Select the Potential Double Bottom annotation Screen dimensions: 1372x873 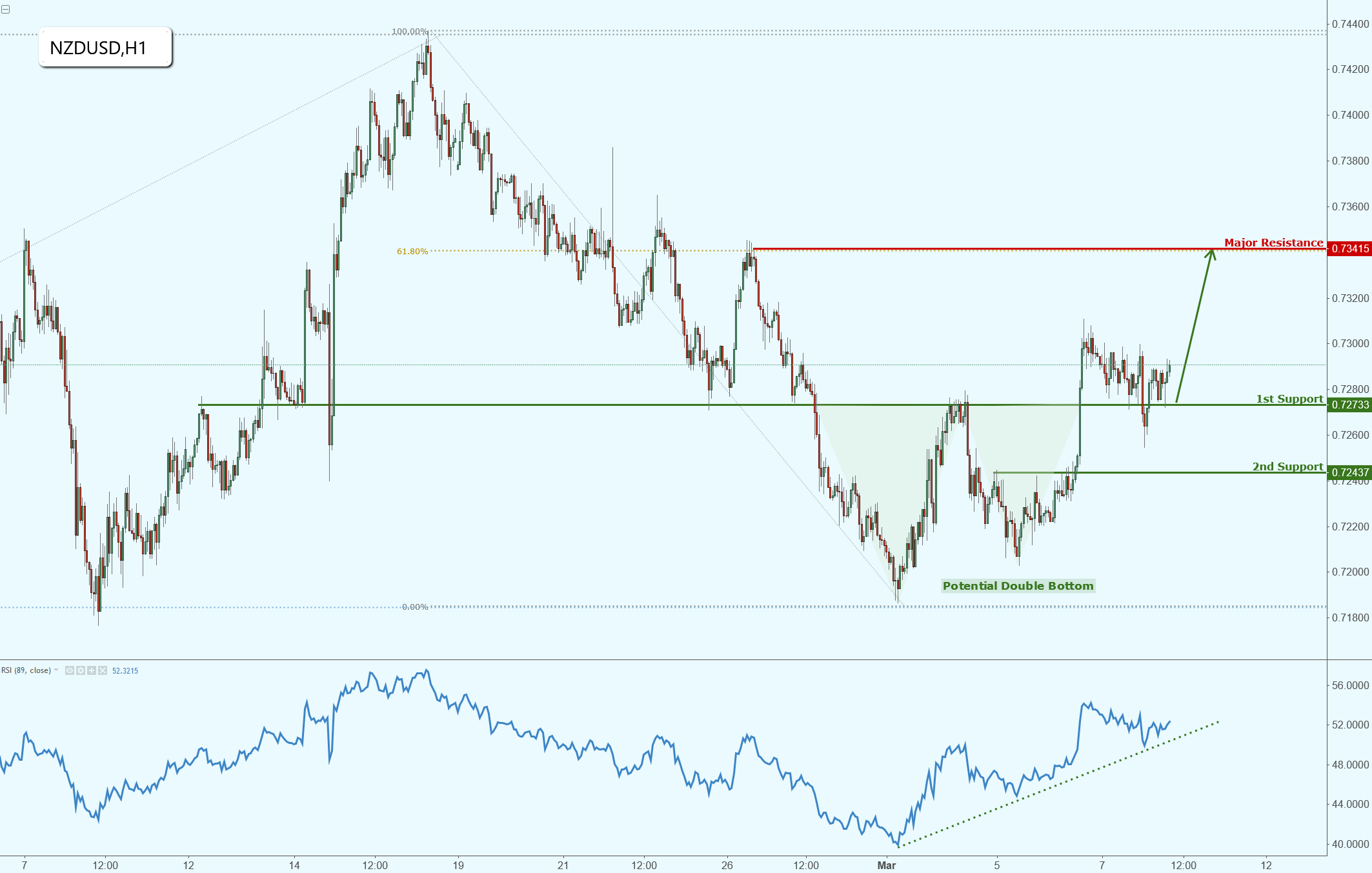[1018, 586]
